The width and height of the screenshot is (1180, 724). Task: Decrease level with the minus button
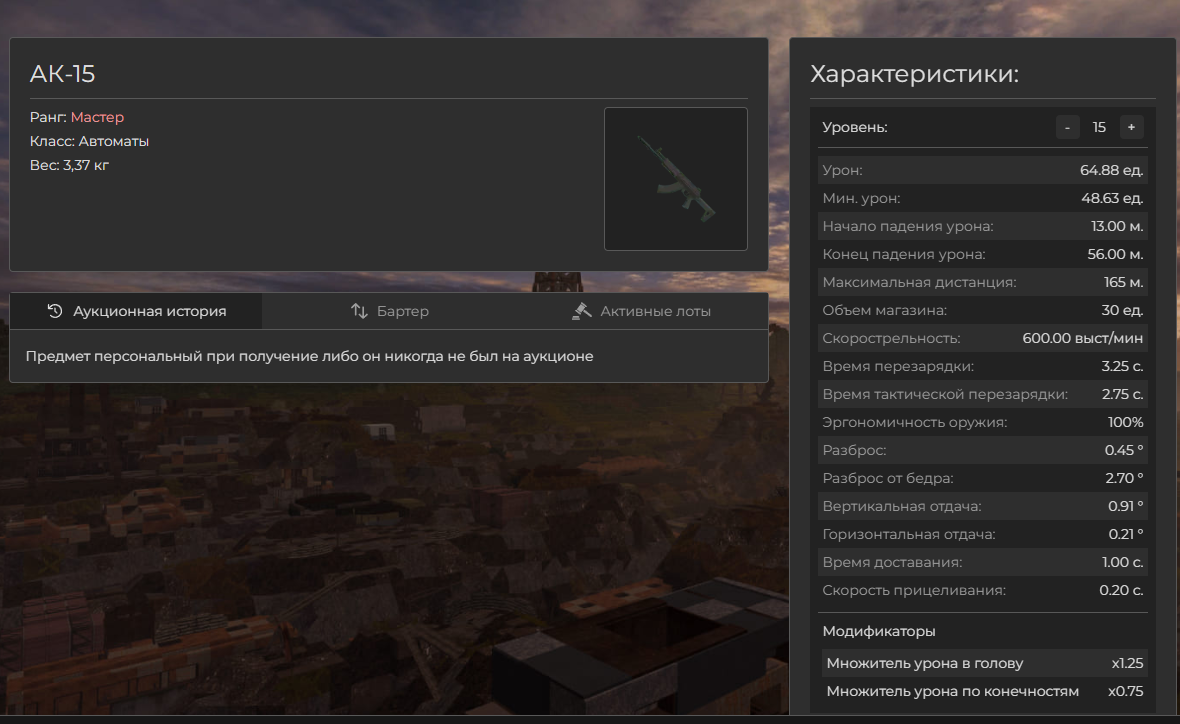click(1067, 127)
